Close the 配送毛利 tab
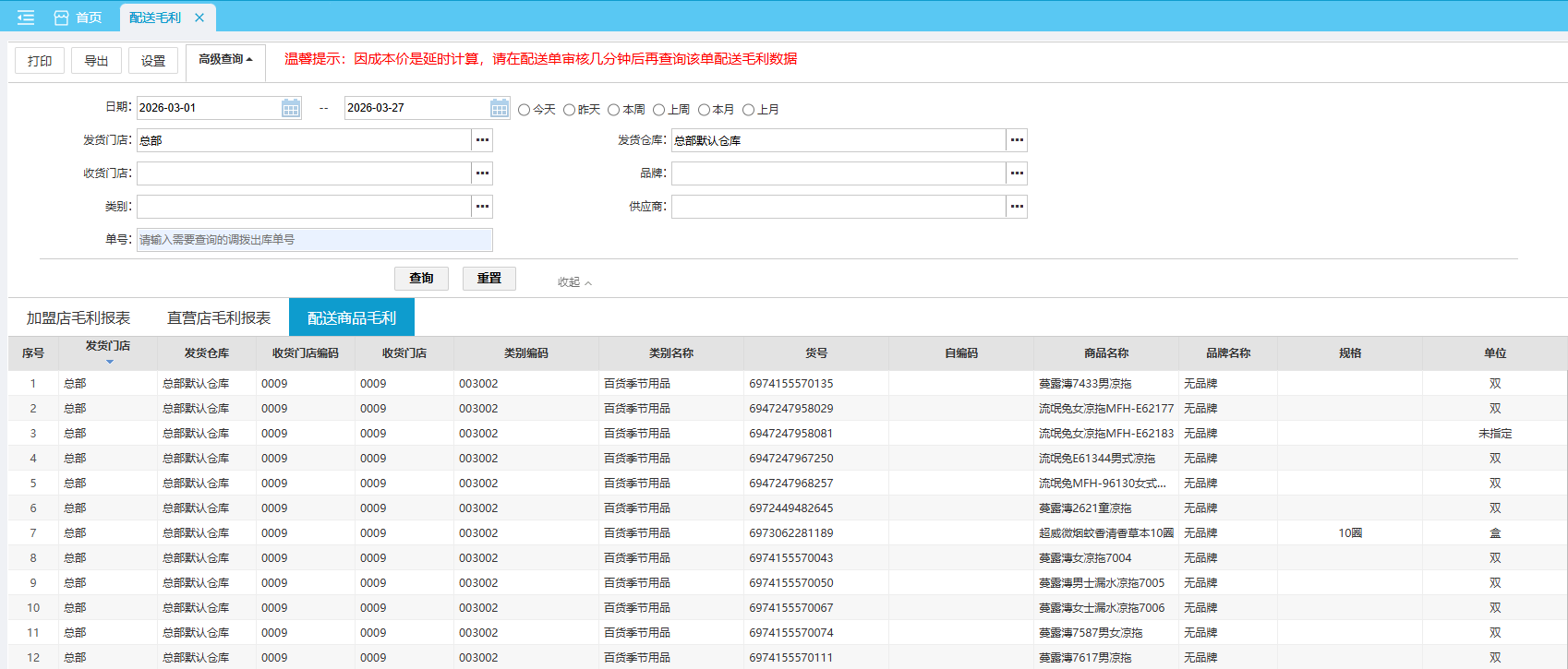1568x669 pixels. (199, 18)
